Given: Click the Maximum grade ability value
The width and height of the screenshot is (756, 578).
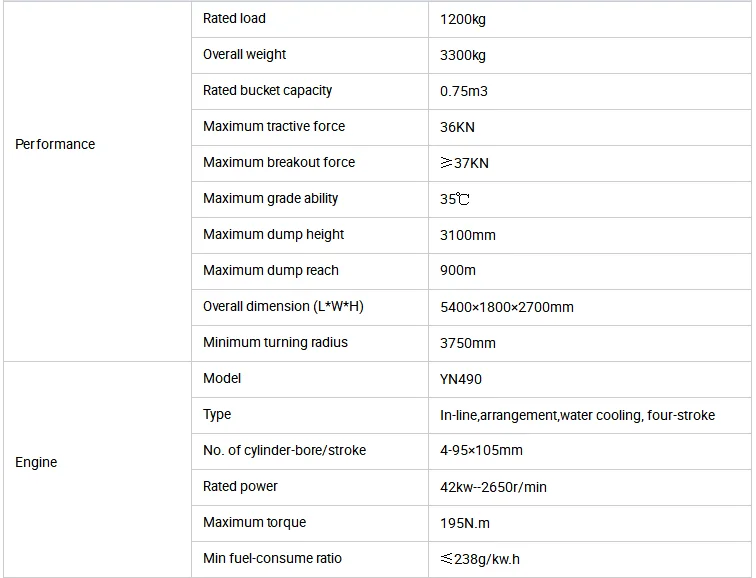Looking at the screenshot, I should click(x=455, y=199).
